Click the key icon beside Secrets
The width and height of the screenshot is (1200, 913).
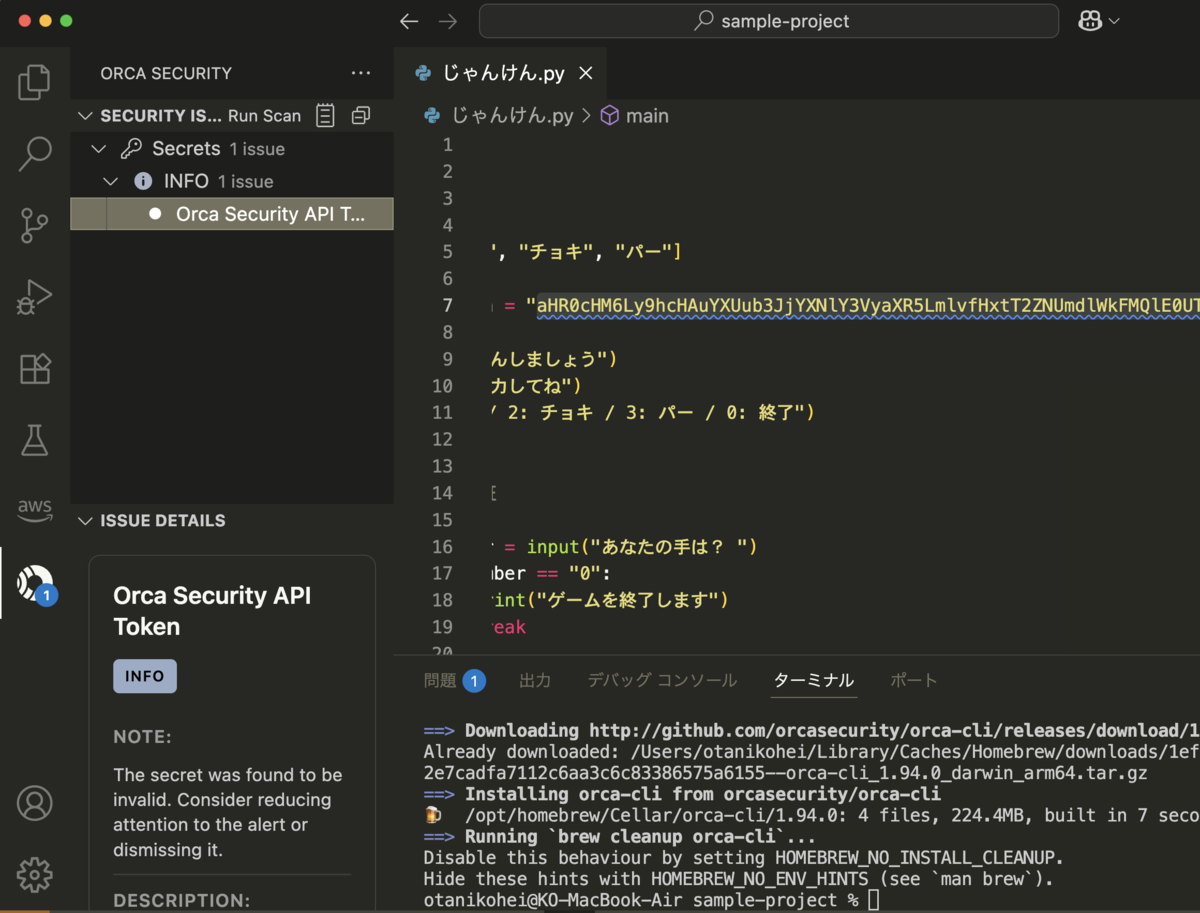[x=131, y=149]
